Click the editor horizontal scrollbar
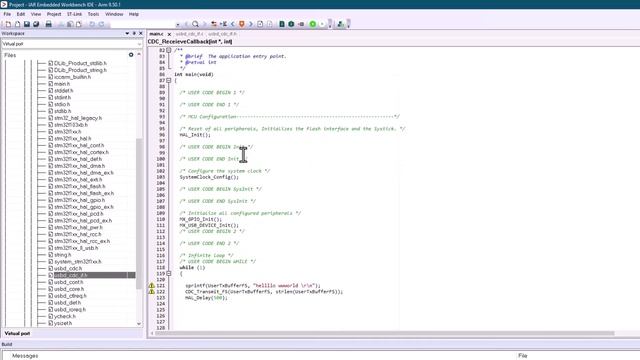Screen dimensions: 640x360 click(384, 333)
